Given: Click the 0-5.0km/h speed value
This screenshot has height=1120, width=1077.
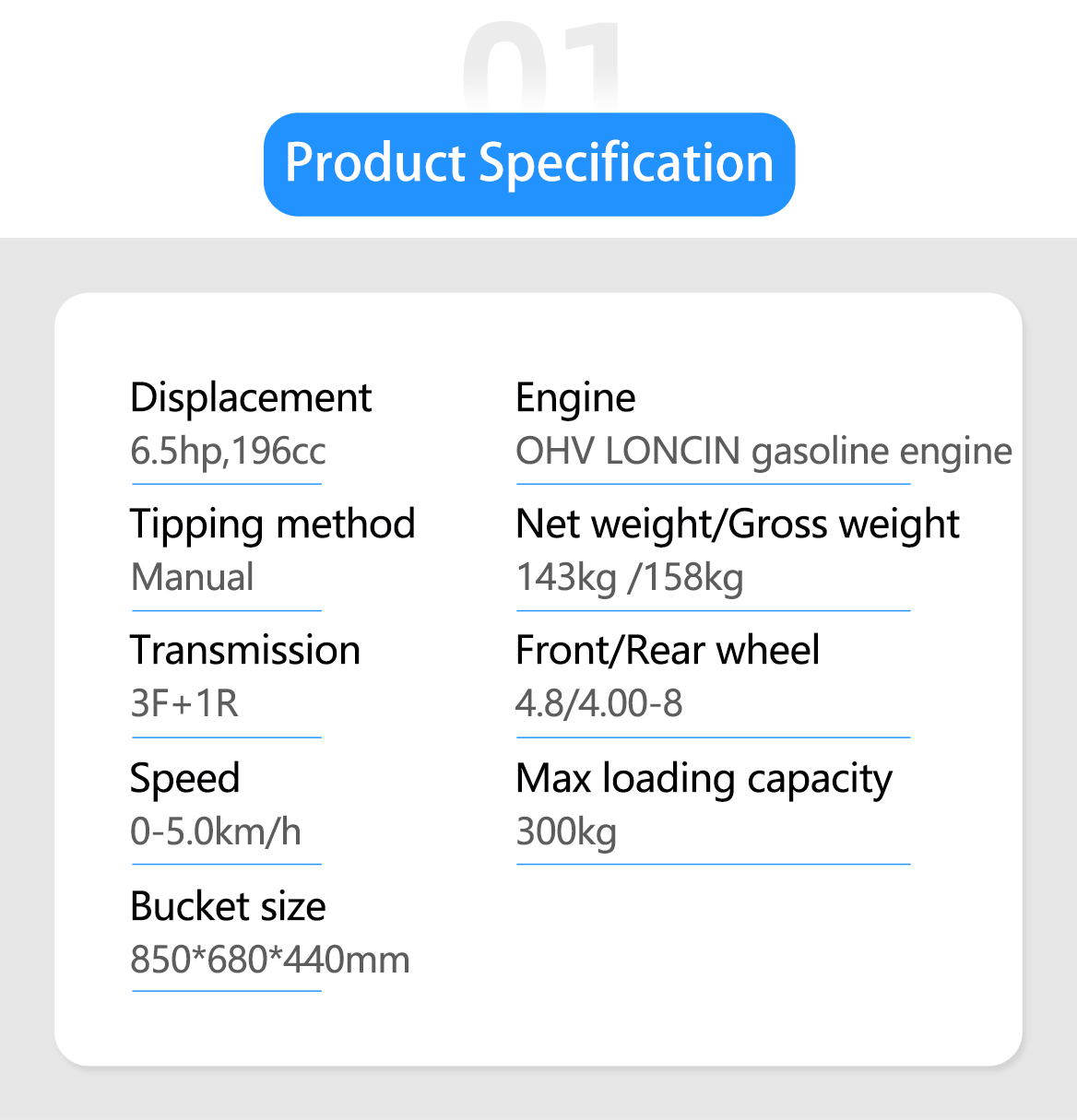Looking at the screenshot, I should pyautogui.click(x=216, y=831).
